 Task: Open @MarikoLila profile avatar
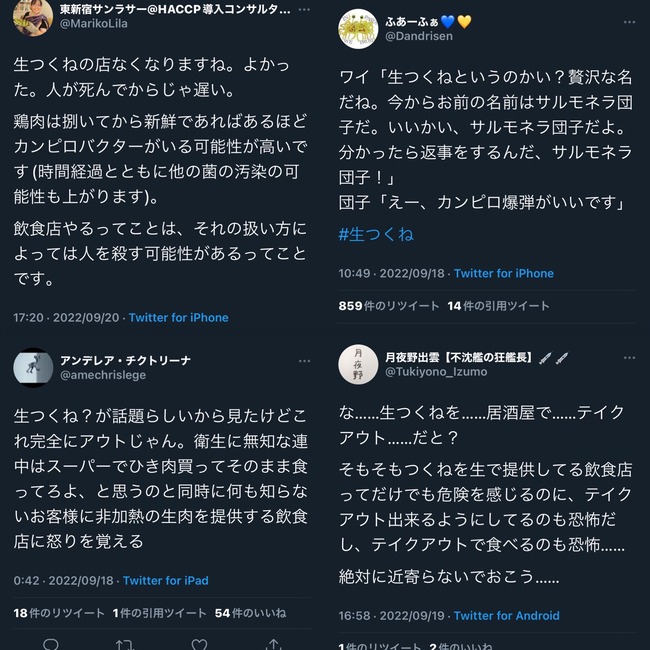33,17
